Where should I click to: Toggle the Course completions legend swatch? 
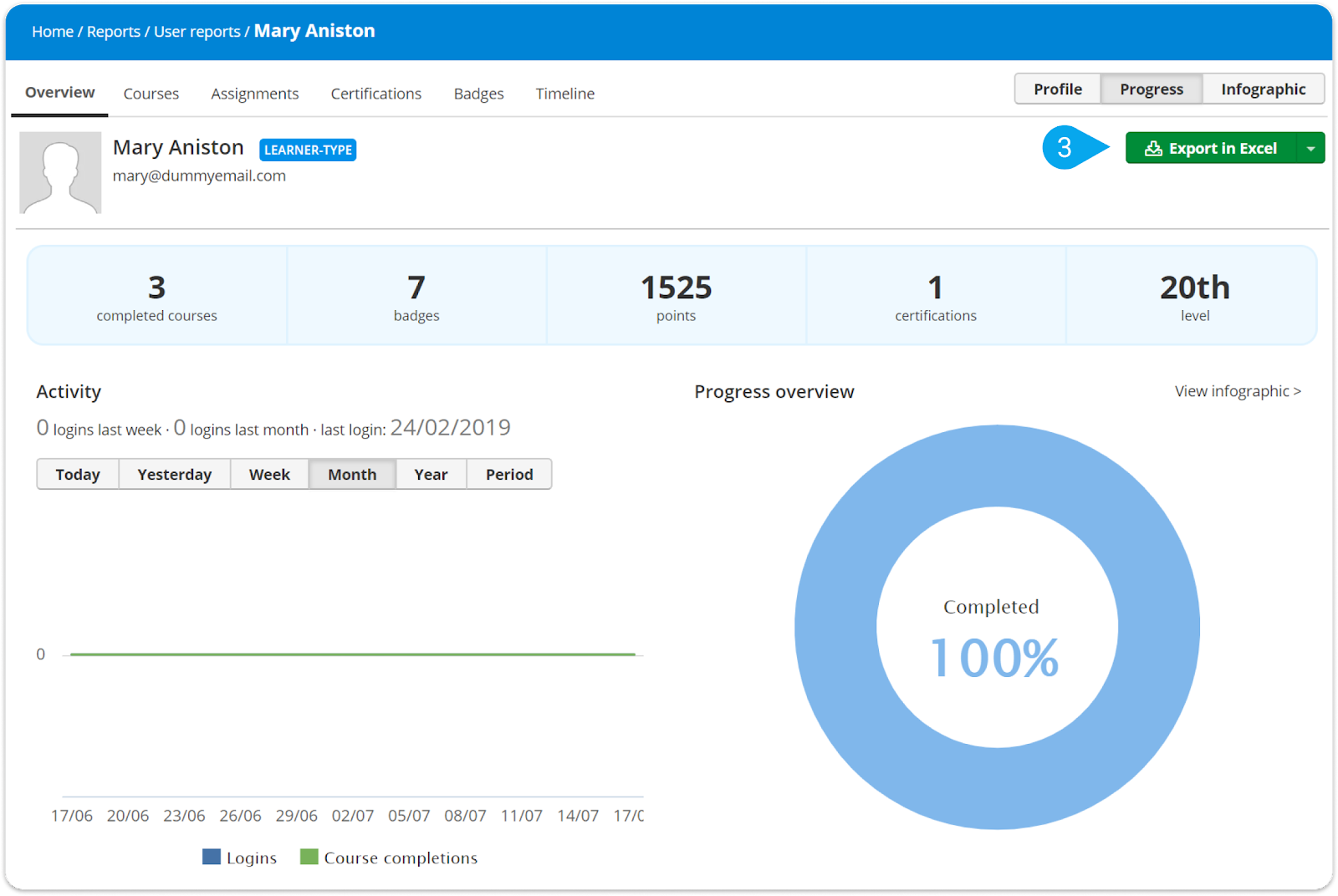[x=309, y=857]
